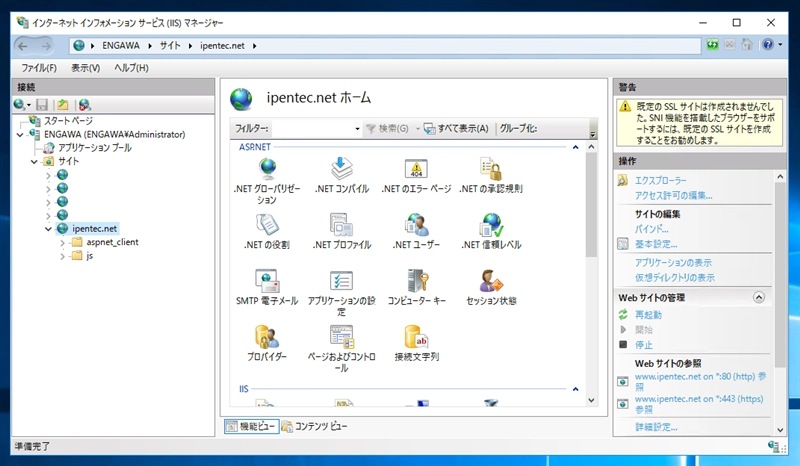This screenshot has height=466, width=800.
Task: Open アプリケーションの設定 feature
Action: click(x=341, y=292)
